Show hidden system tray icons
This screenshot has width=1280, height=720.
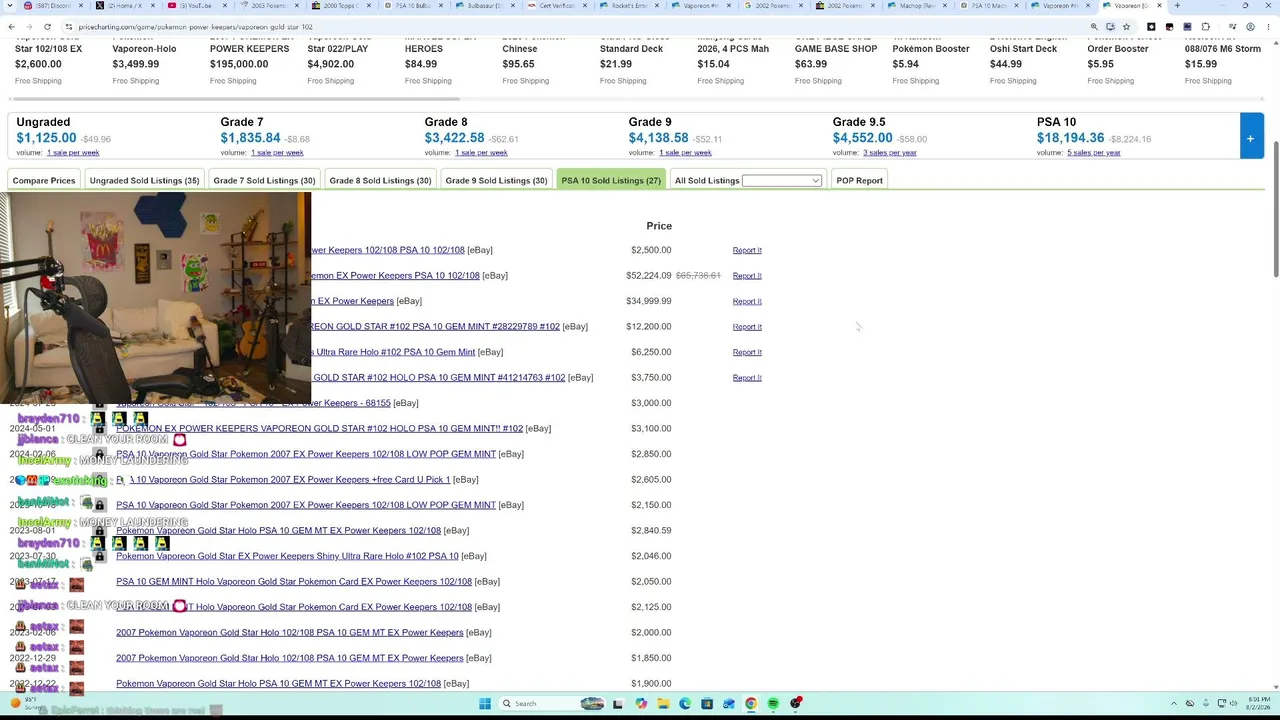click(x=1175, y=704)
